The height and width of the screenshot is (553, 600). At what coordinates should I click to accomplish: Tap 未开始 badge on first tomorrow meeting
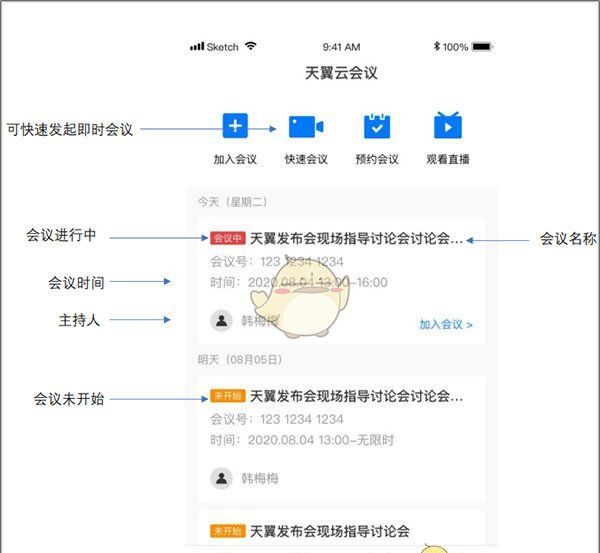(227, 396)
